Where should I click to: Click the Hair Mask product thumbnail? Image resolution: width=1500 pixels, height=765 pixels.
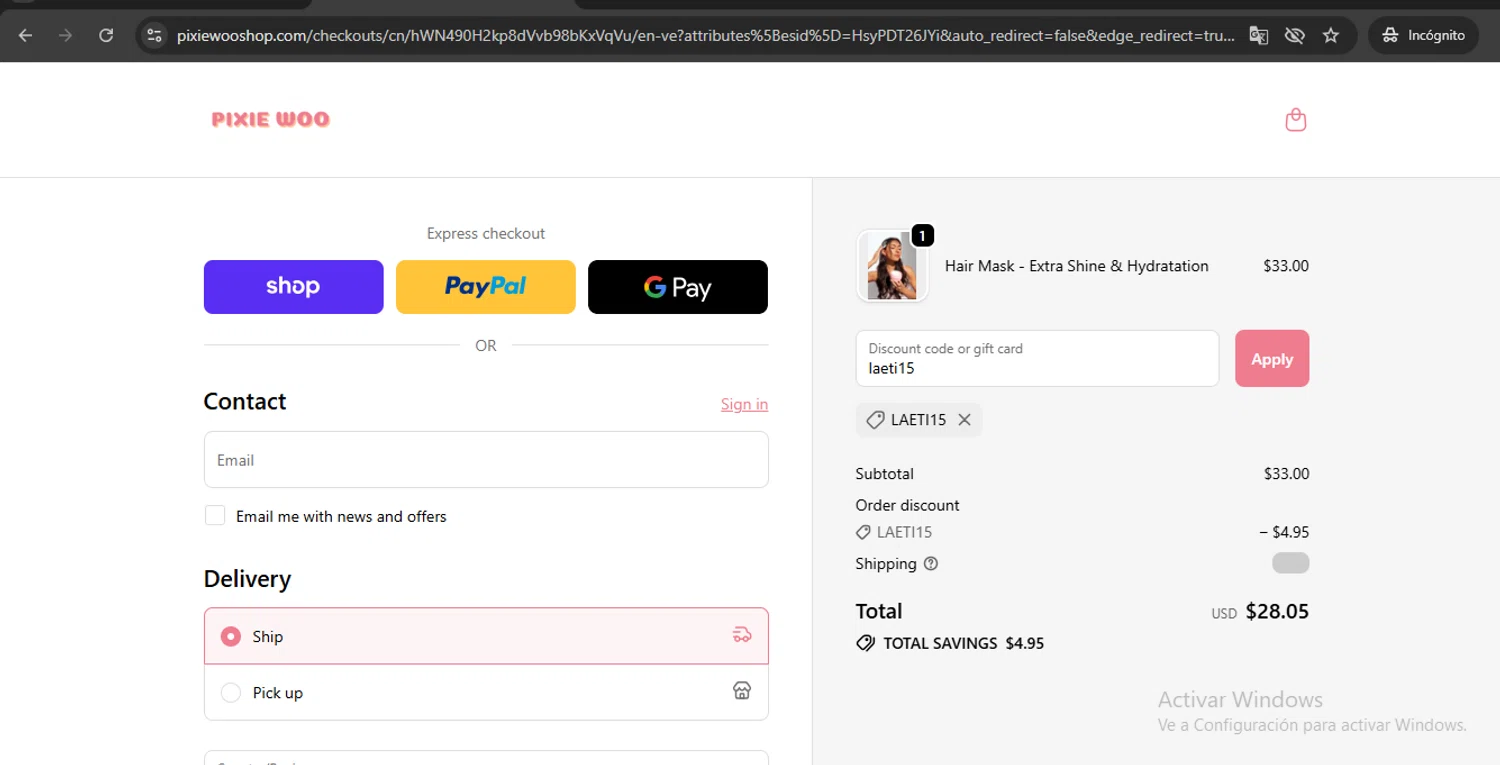click(892, 266)
